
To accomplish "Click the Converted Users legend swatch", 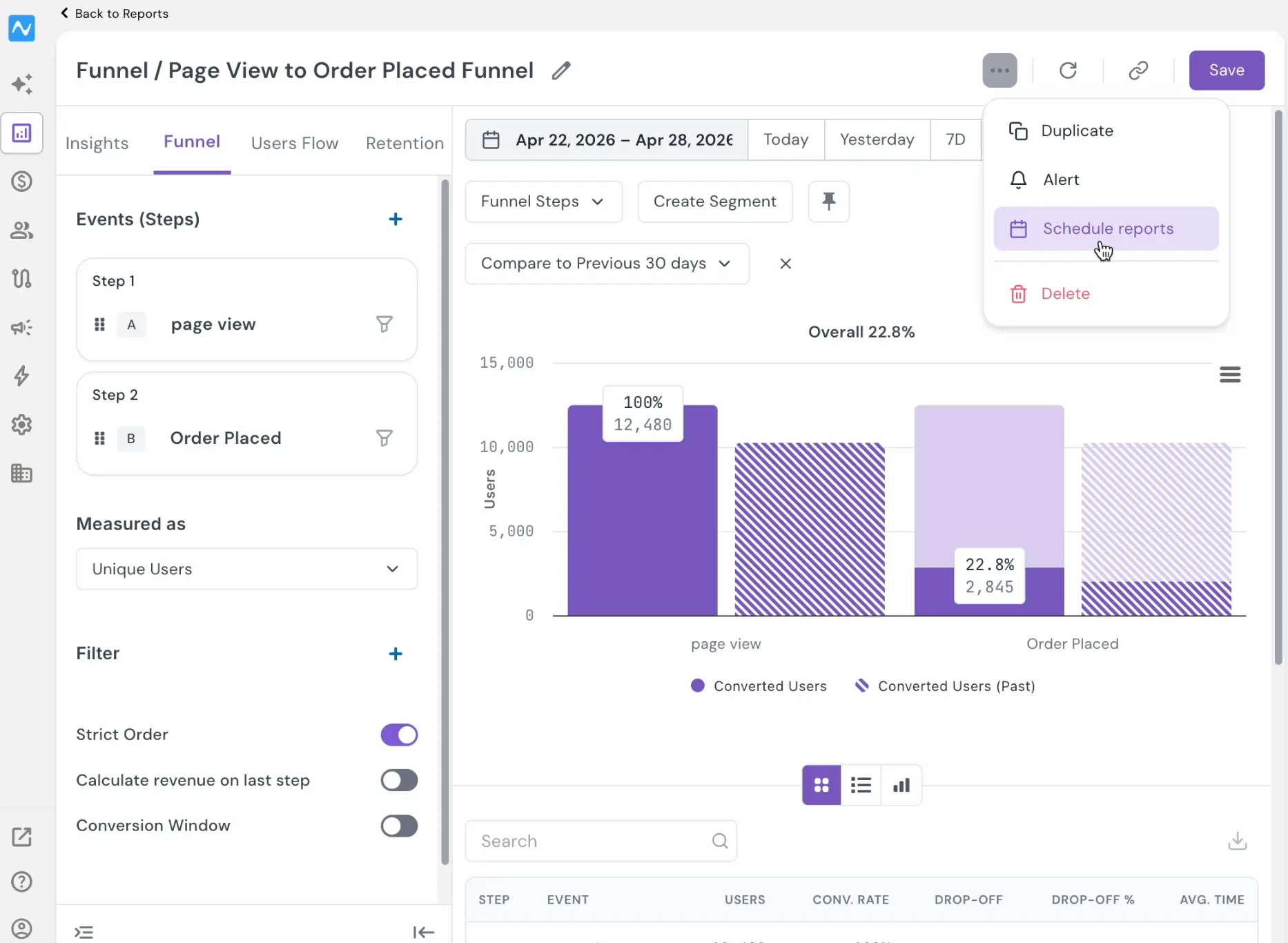I will 698,686.
